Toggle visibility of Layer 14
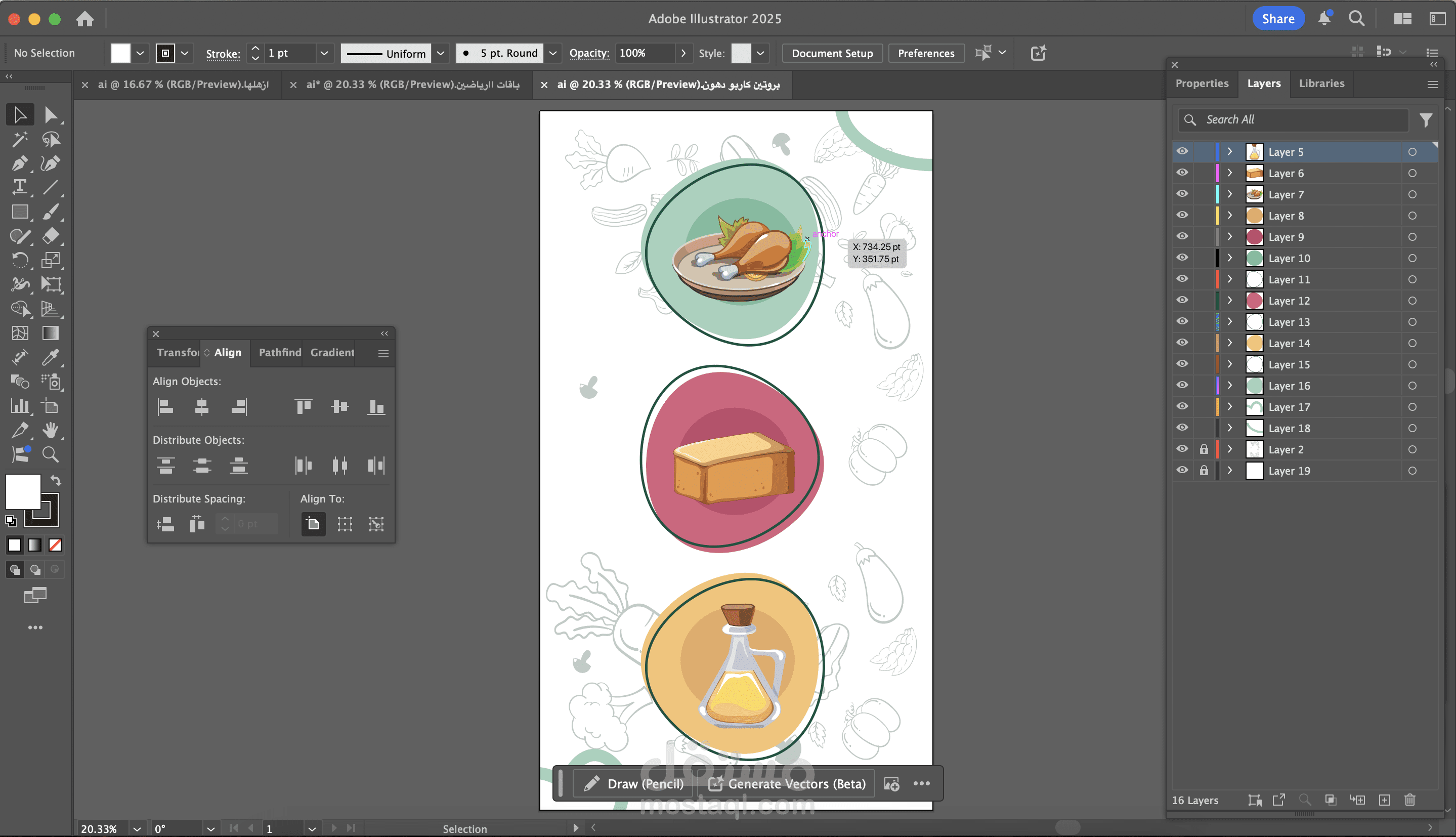The height and width of the screenshot is (837, 1456). (x=1182, y=343)
